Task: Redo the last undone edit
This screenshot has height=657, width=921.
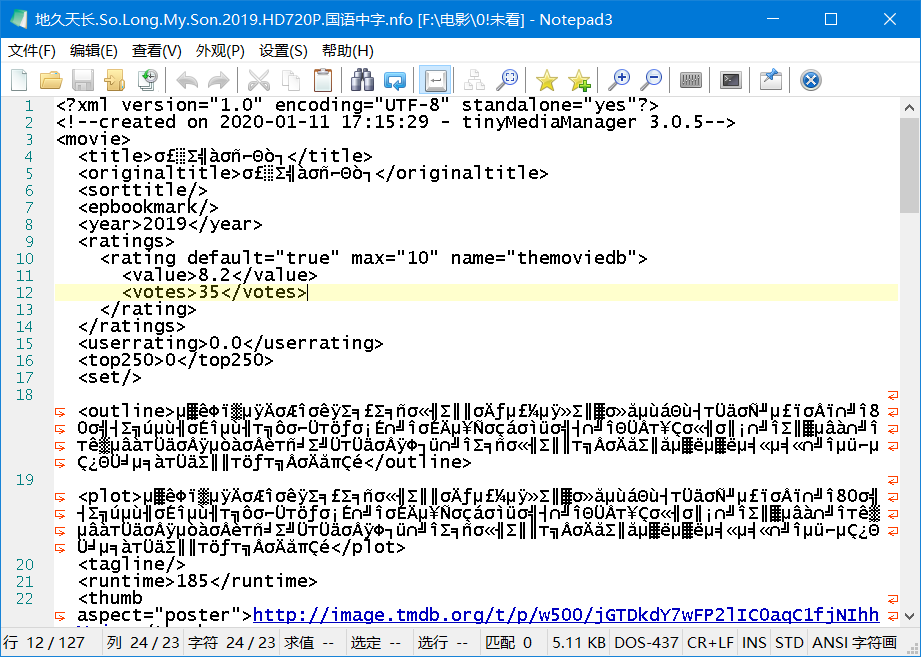Action: click(x=219, y=80)
